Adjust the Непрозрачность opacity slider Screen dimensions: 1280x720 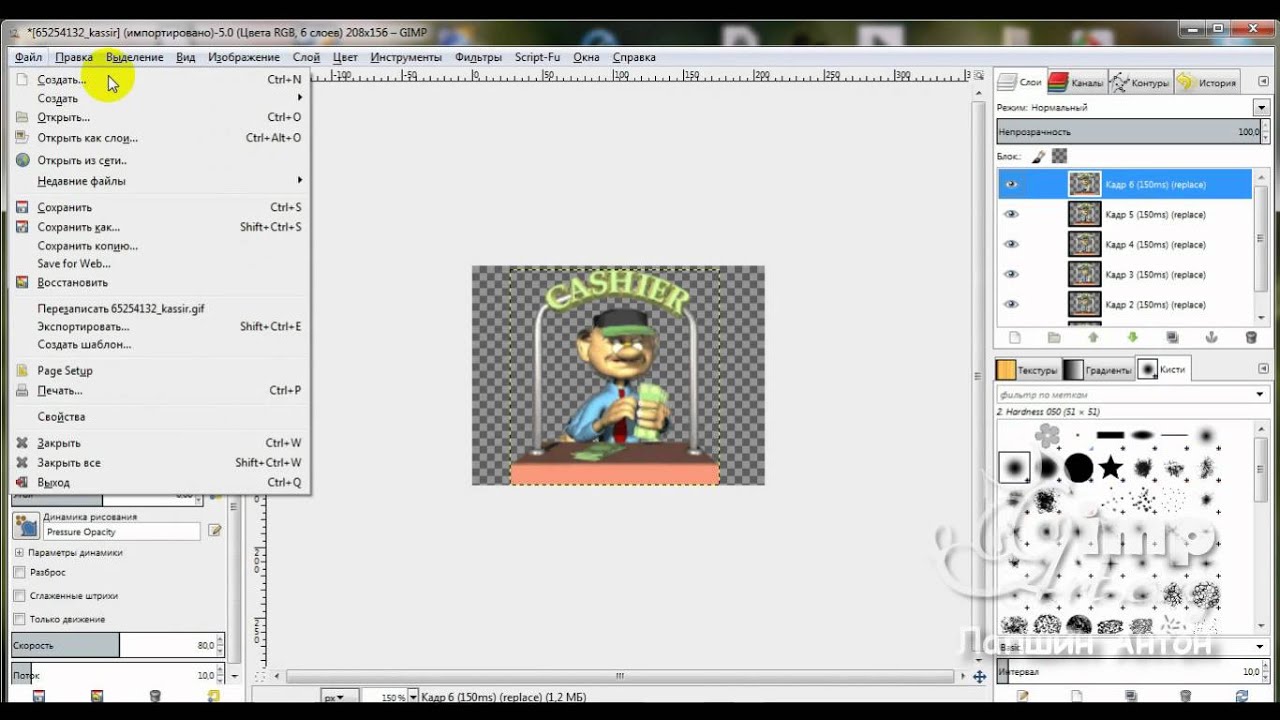point(1130,131)
